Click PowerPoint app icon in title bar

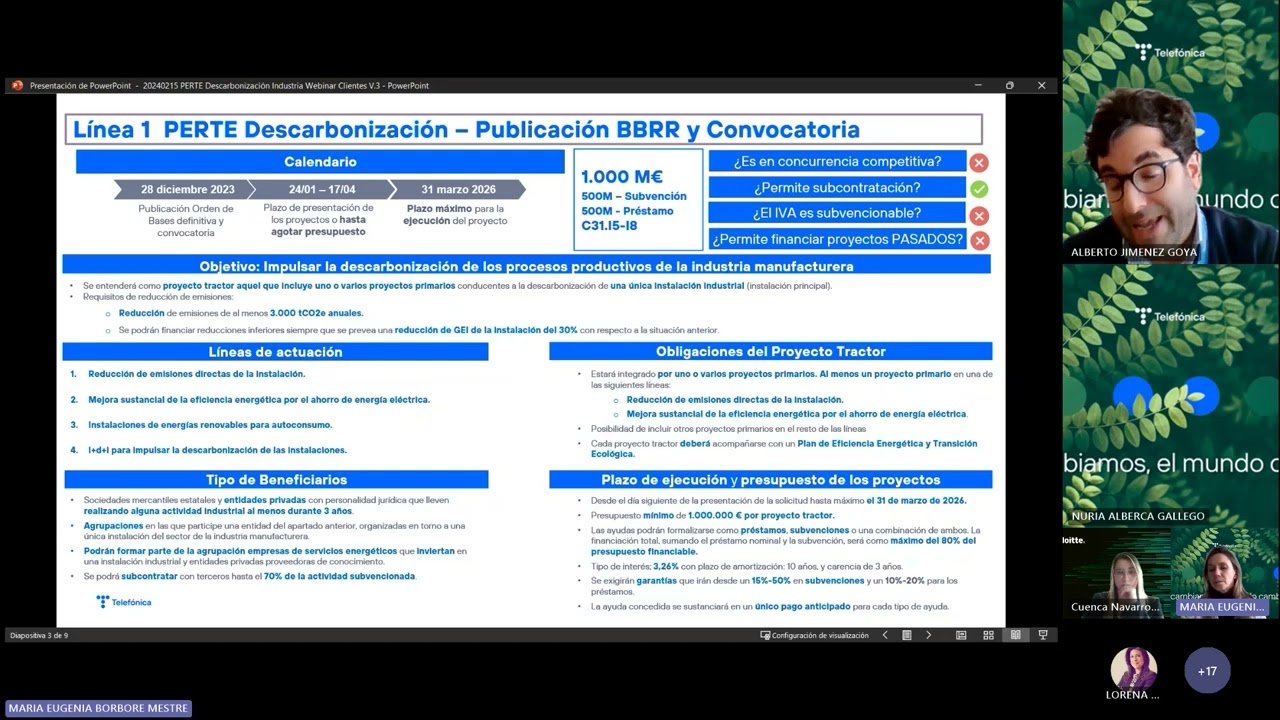tap(17, 86)
